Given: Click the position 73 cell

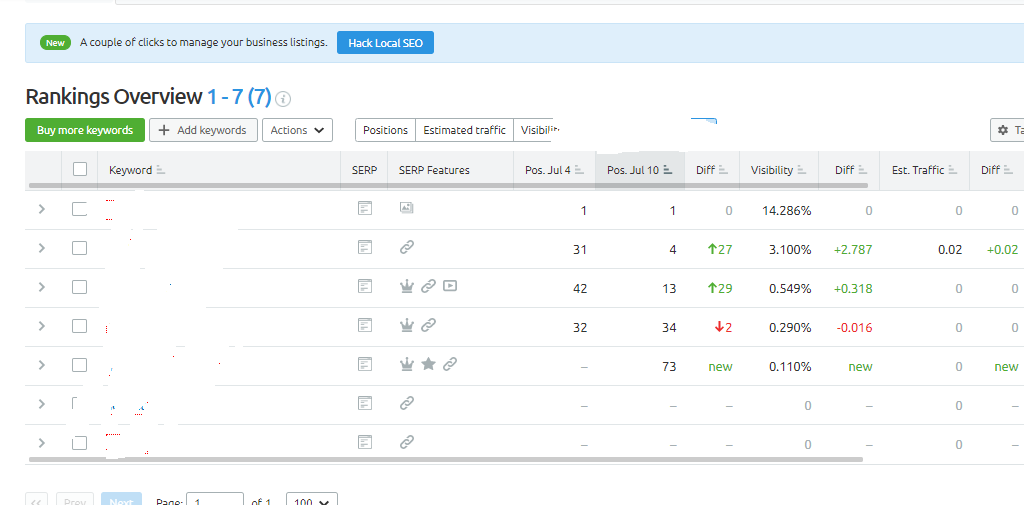Looking at the screenshot, I should point(669,367).
